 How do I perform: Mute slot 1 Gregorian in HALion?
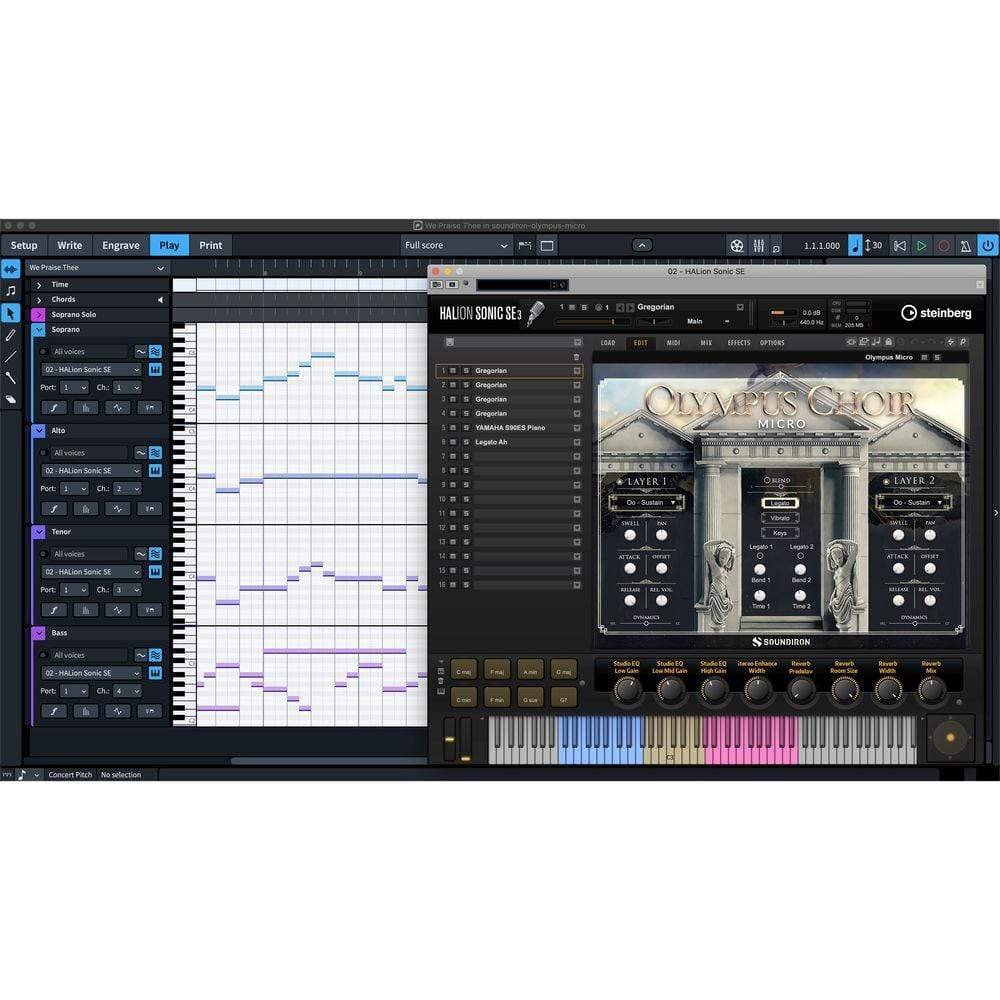click(453, 371)
